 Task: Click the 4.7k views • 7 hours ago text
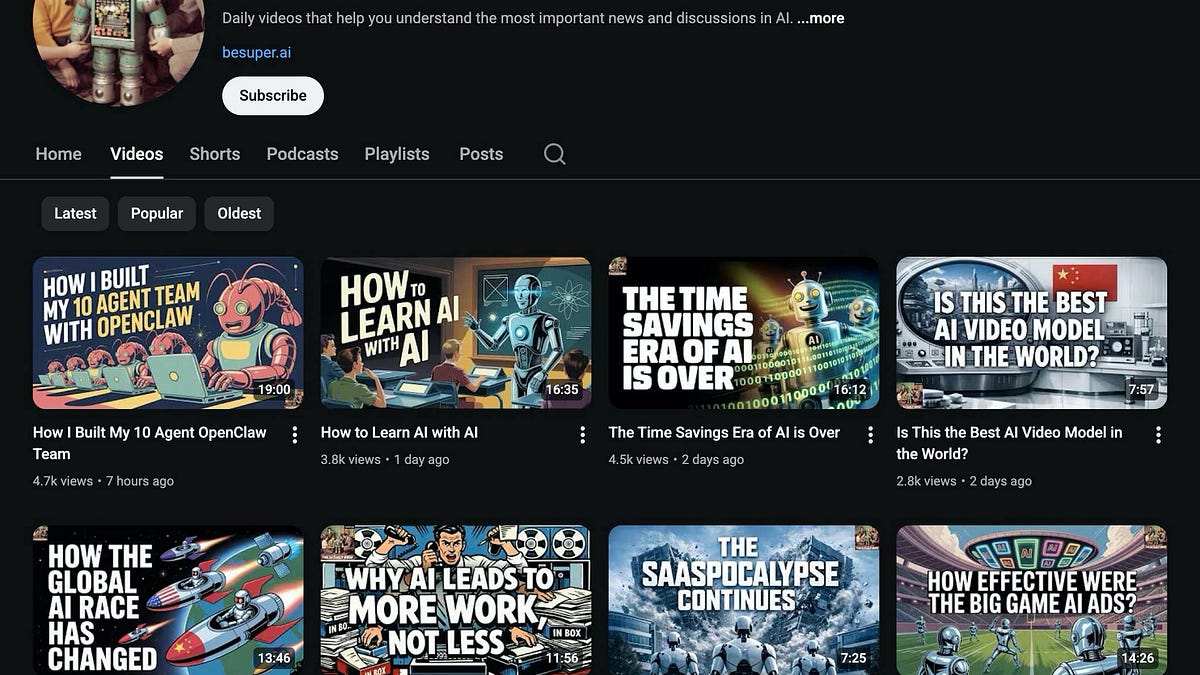[103, 481]
